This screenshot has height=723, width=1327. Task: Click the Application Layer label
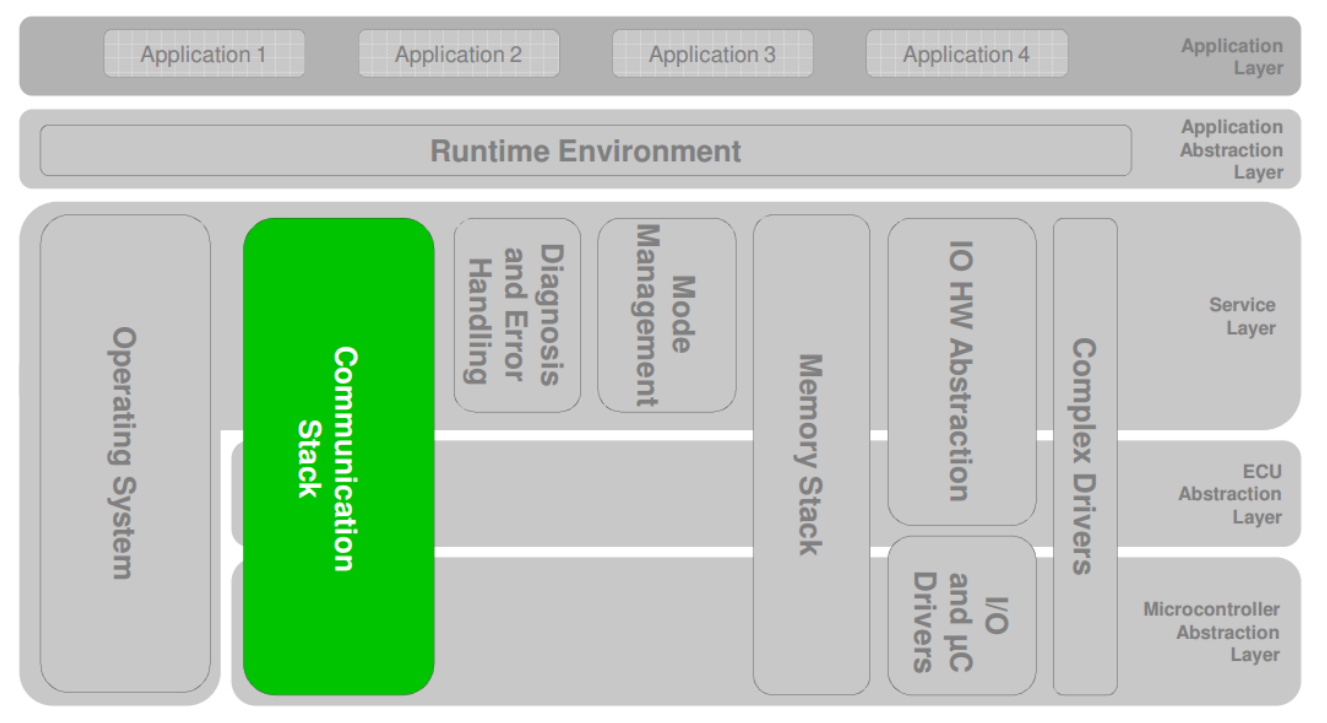tap(1231, 57)
